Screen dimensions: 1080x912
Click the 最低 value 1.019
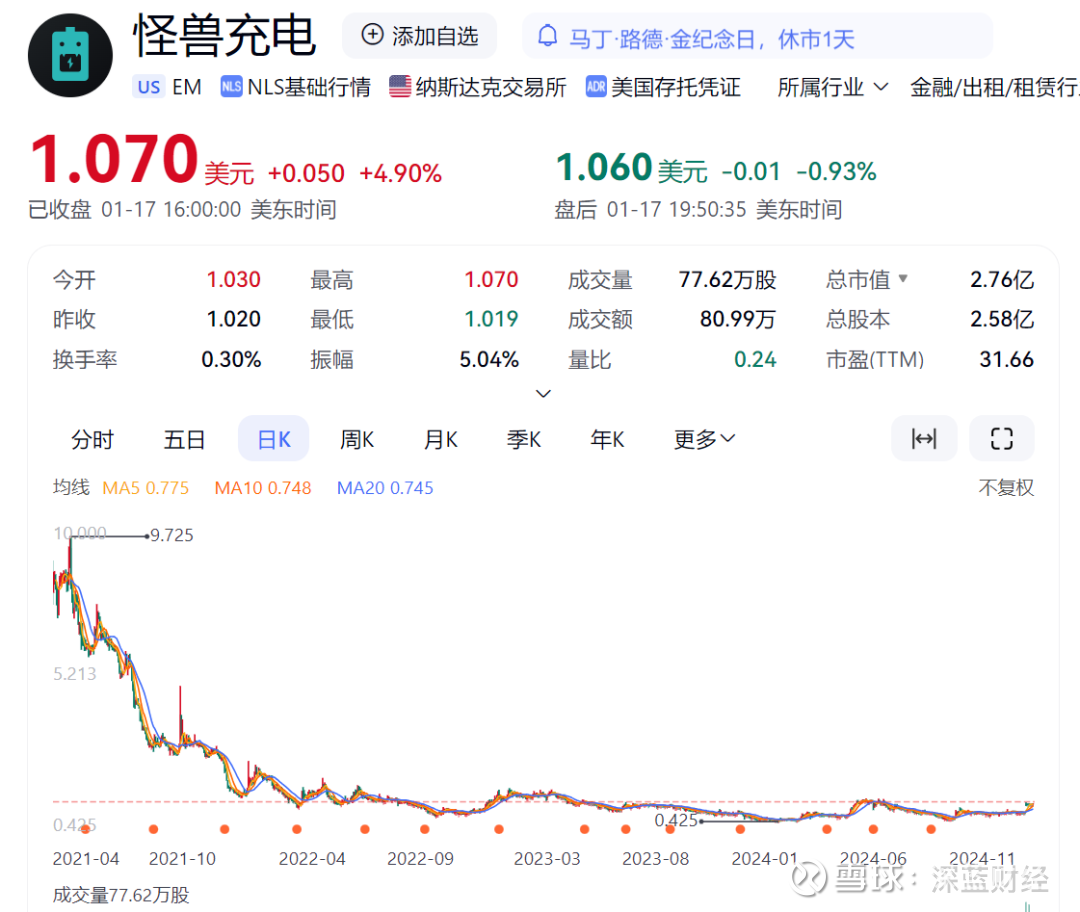pos(491,319)
